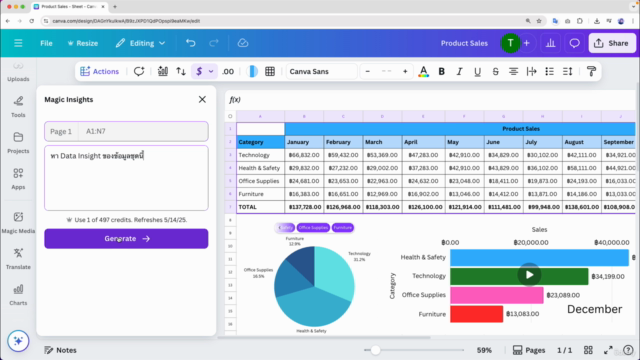Click the font size value field
The height and width of the screenshot is (360, 640).
386,71
